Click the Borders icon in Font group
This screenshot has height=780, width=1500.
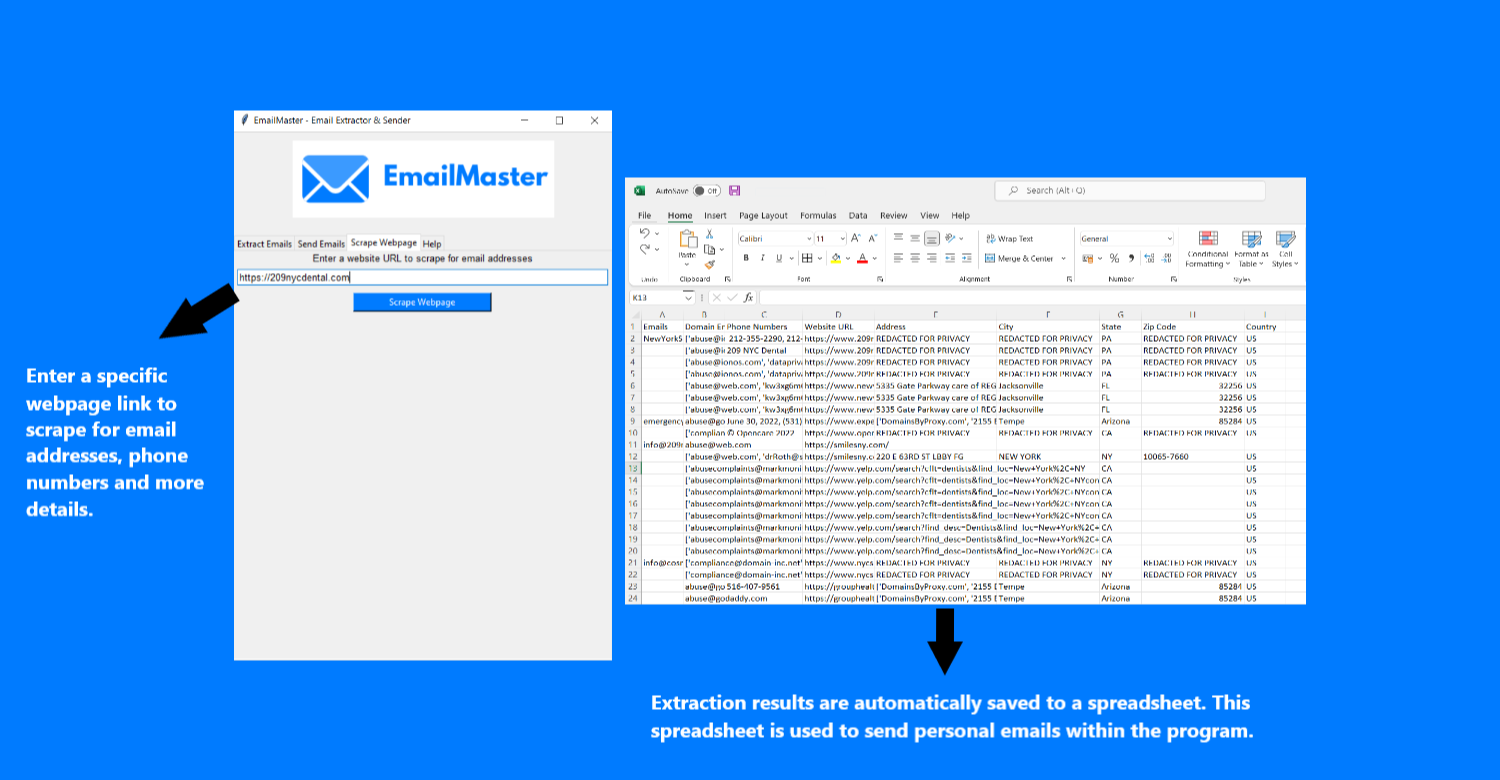(x=807, y=258)
